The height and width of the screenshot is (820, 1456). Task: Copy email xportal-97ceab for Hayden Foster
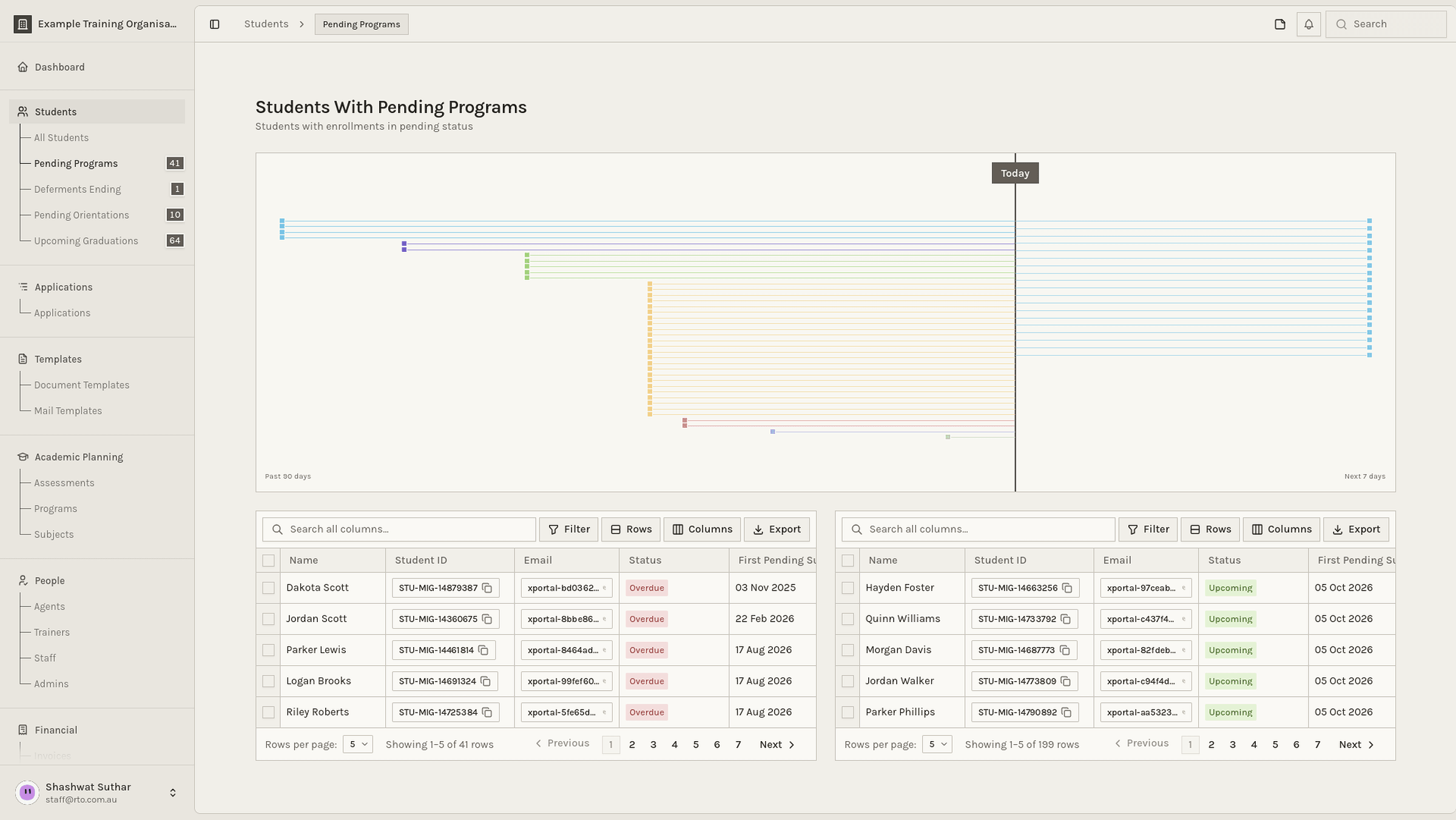coord(1184,588)
